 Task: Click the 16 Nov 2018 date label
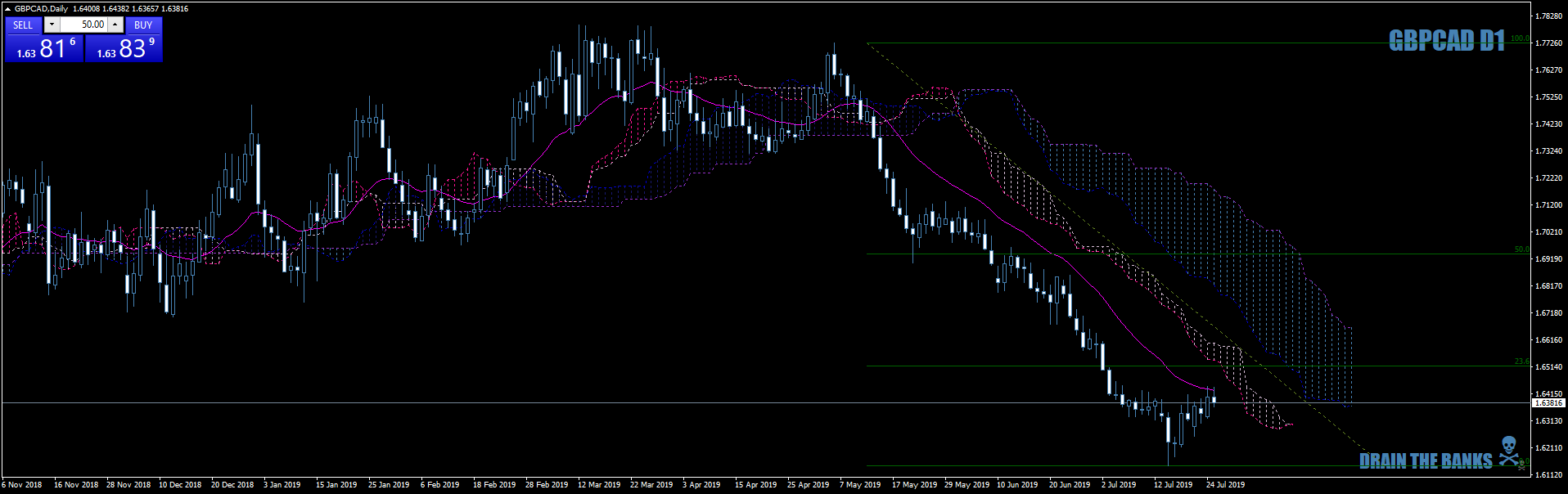[76, 485]
